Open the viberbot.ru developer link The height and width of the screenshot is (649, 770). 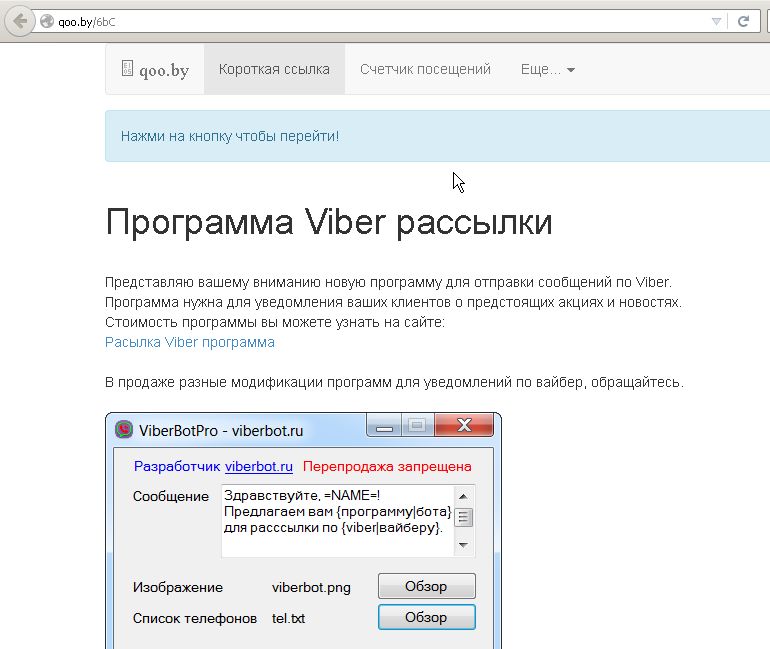[258, 466]
